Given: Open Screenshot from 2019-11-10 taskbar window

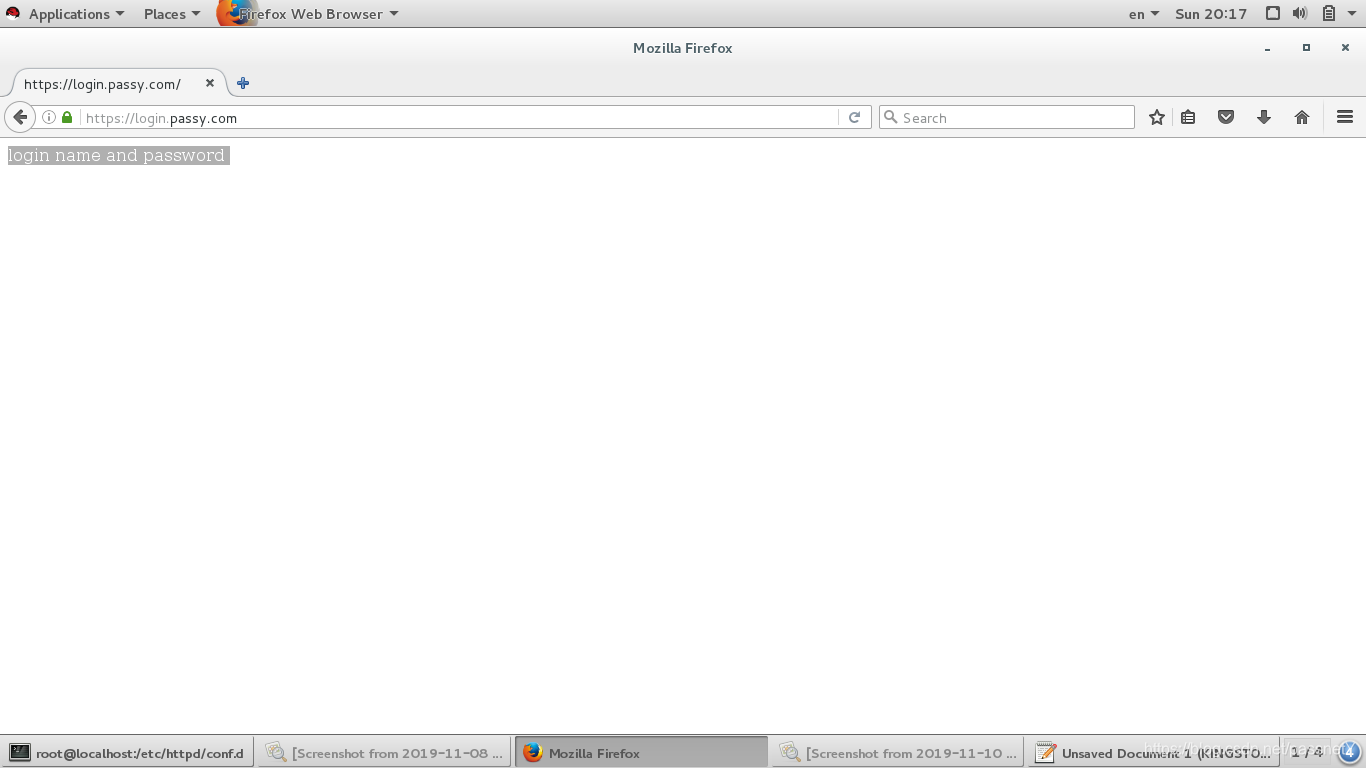Looking at the screenshot, I should click(898, 753).
